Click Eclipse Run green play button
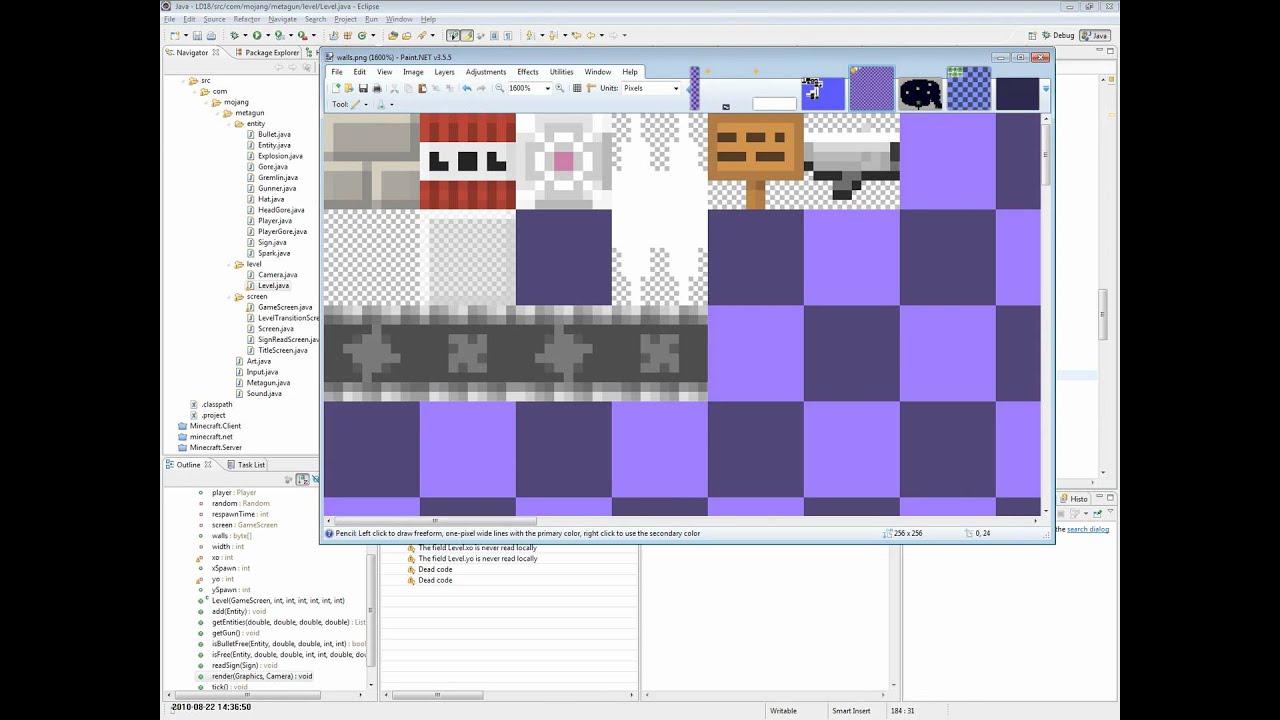1280x720 pixels. 257,35
